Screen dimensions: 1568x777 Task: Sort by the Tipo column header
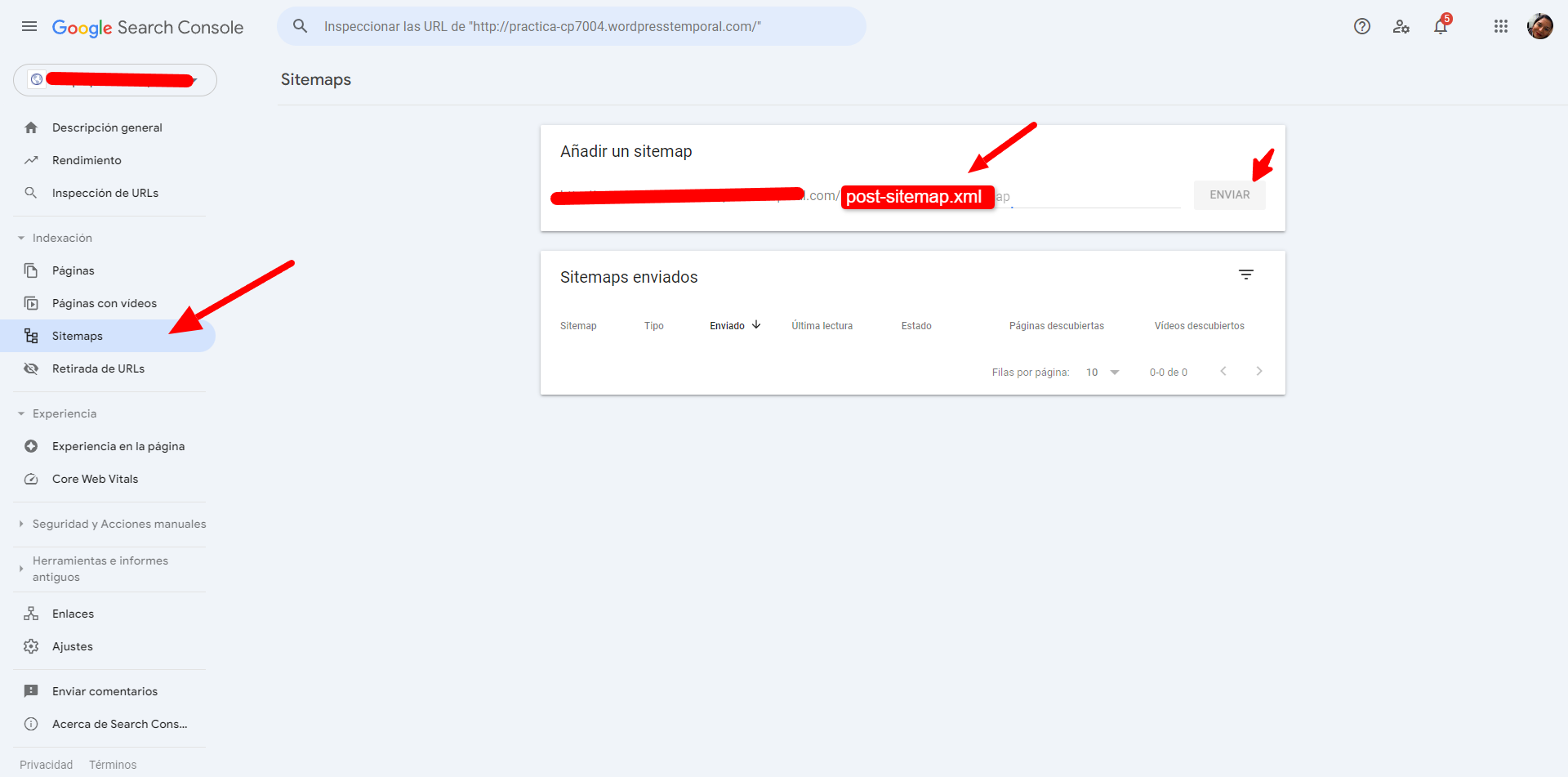[654, 326]
